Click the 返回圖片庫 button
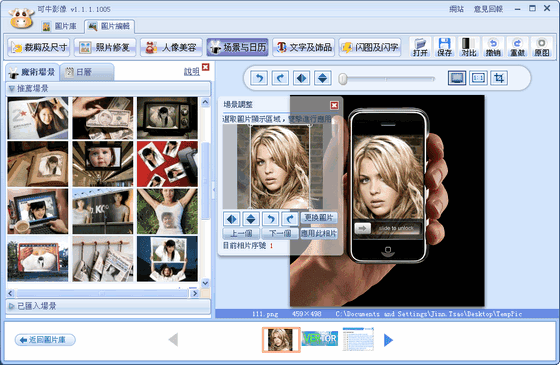The image size is (560, 365). pos(45,340)
